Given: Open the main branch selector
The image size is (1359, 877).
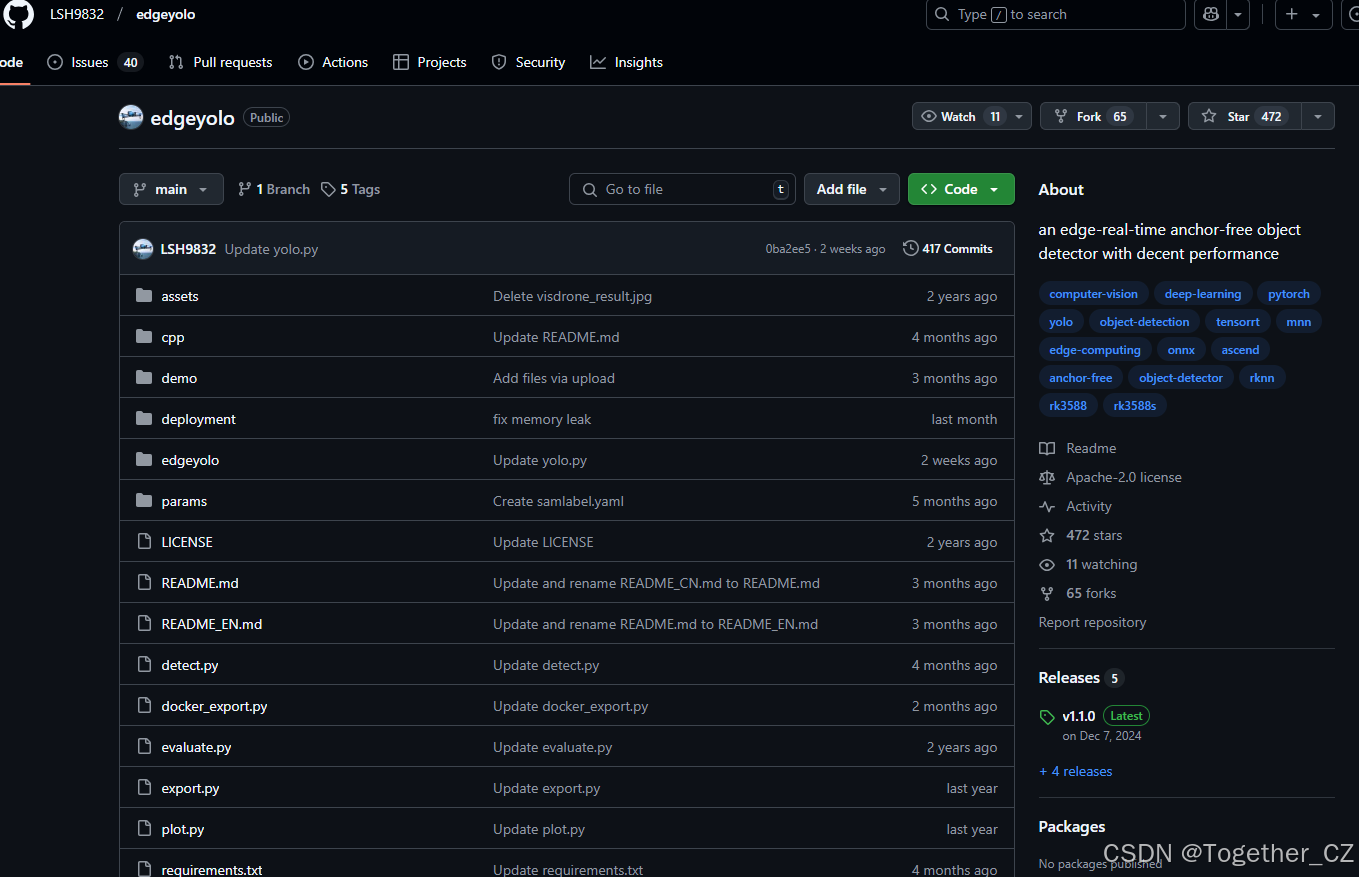Looking at the screenshot, I should click(x=171, y=189).
